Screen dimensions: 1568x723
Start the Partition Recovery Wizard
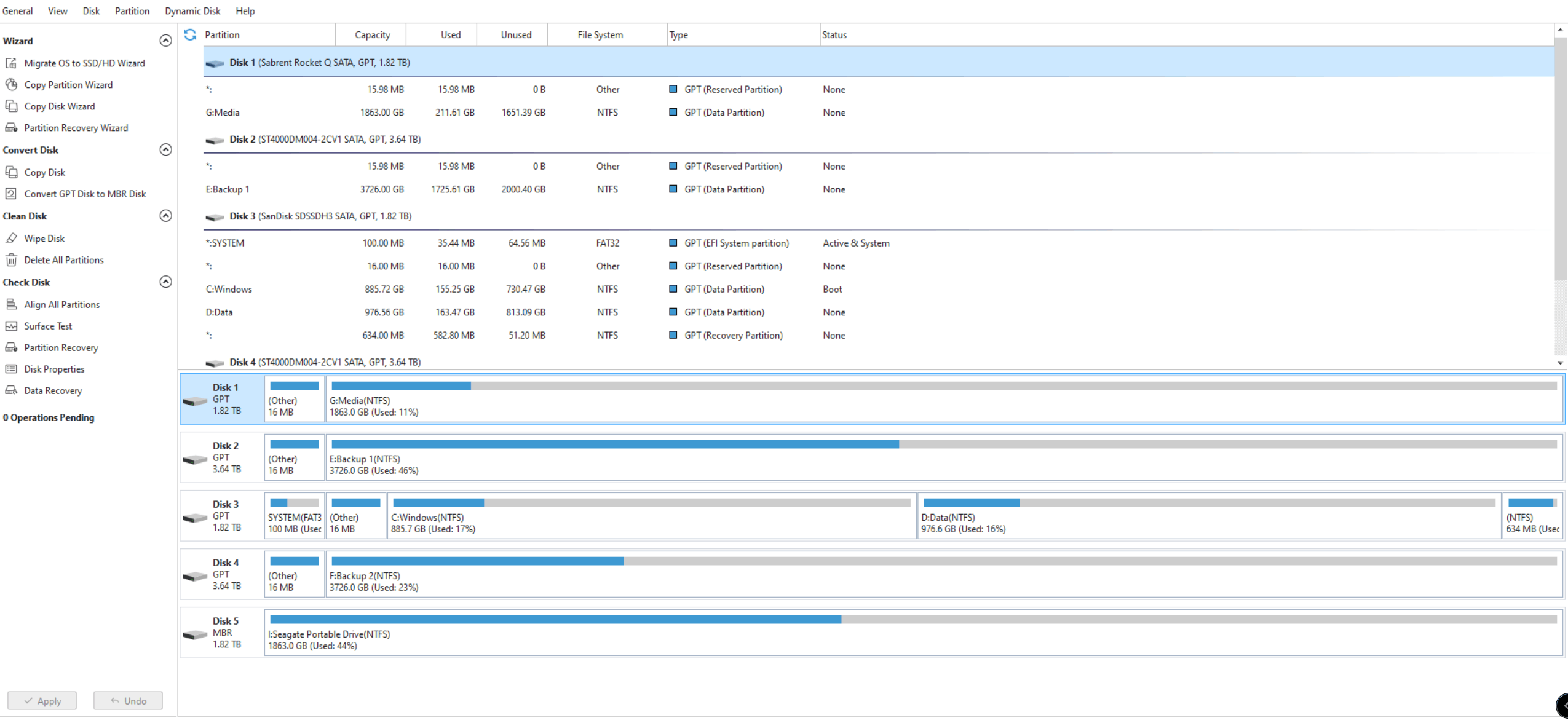coord(76,128)
